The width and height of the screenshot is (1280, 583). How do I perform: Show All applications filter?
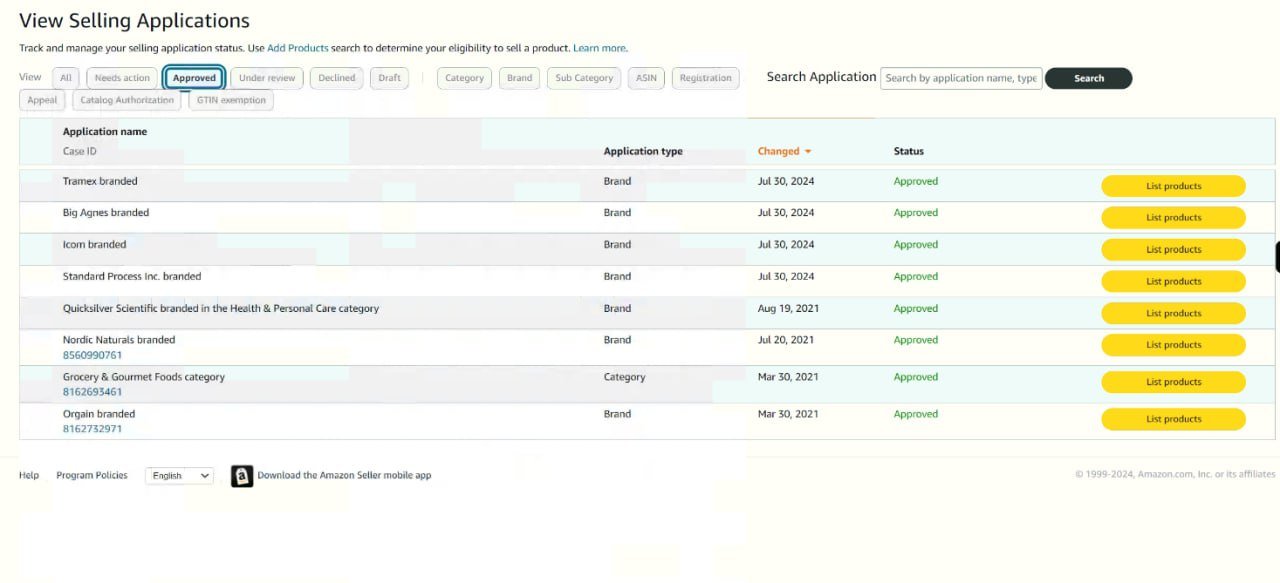pos(65,78)
